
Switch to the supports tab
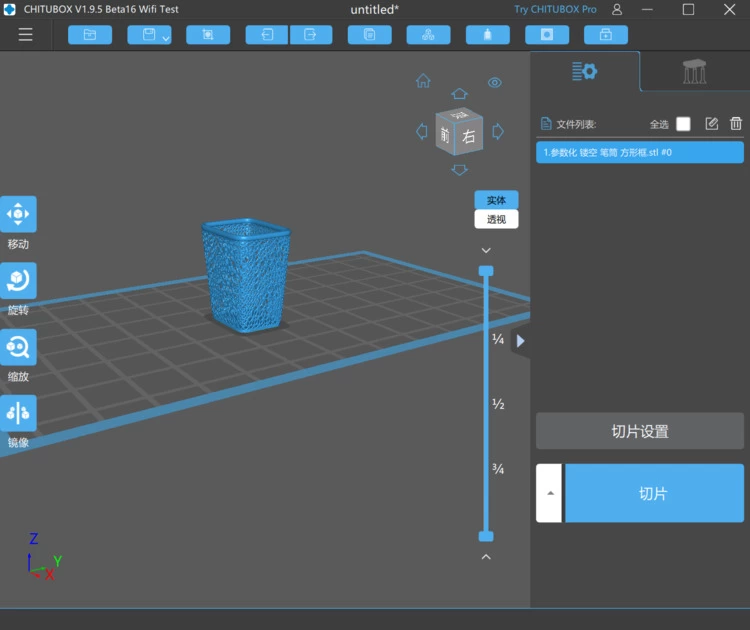tap(694, 72)
